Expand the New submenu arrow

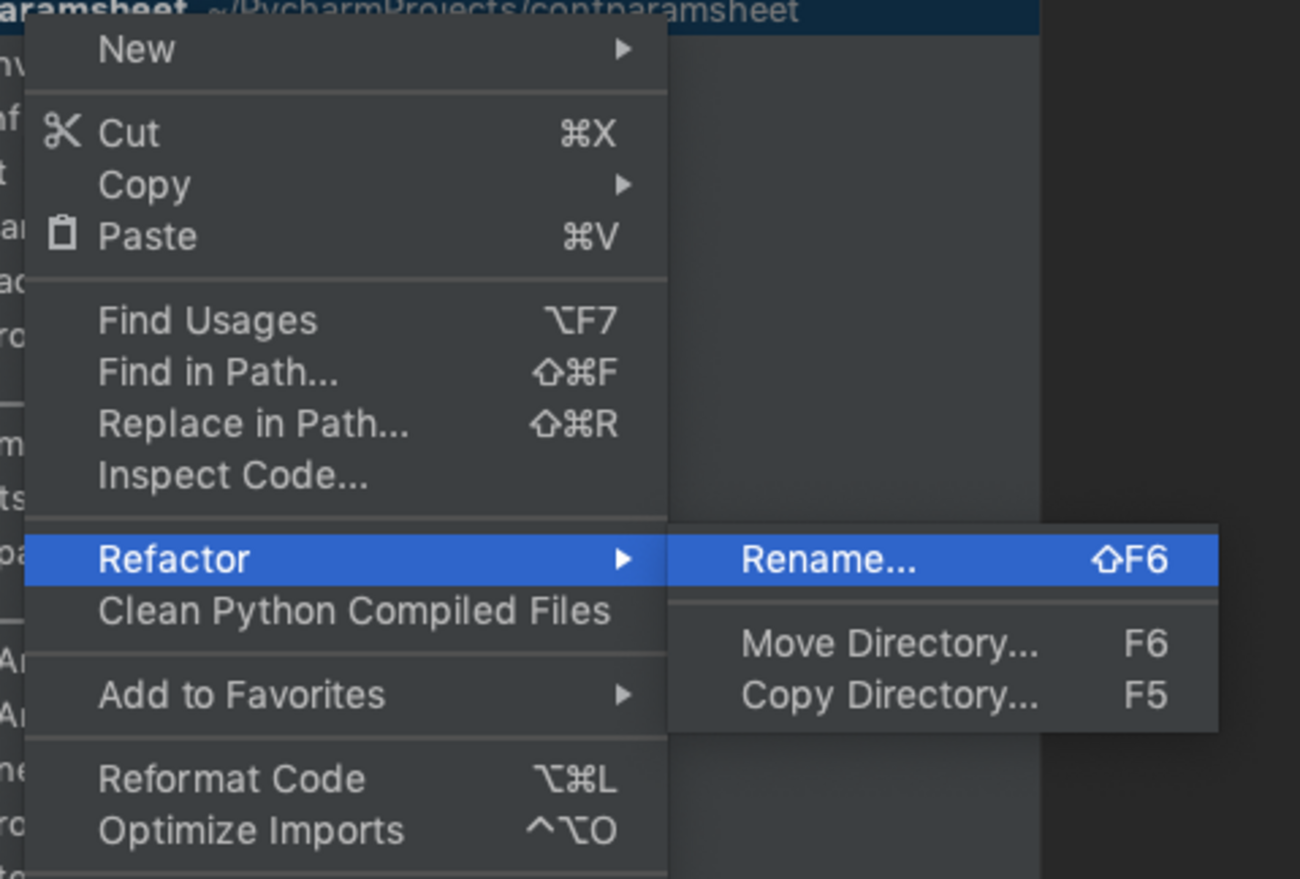[623, 49]
